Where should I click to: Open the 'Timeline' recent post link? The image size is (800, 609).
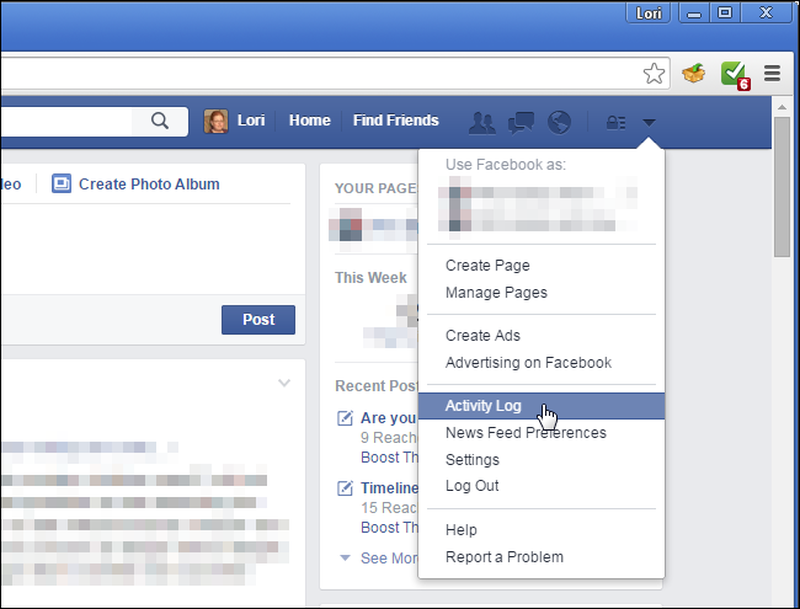pyautogui.click(x=389, y=488)
